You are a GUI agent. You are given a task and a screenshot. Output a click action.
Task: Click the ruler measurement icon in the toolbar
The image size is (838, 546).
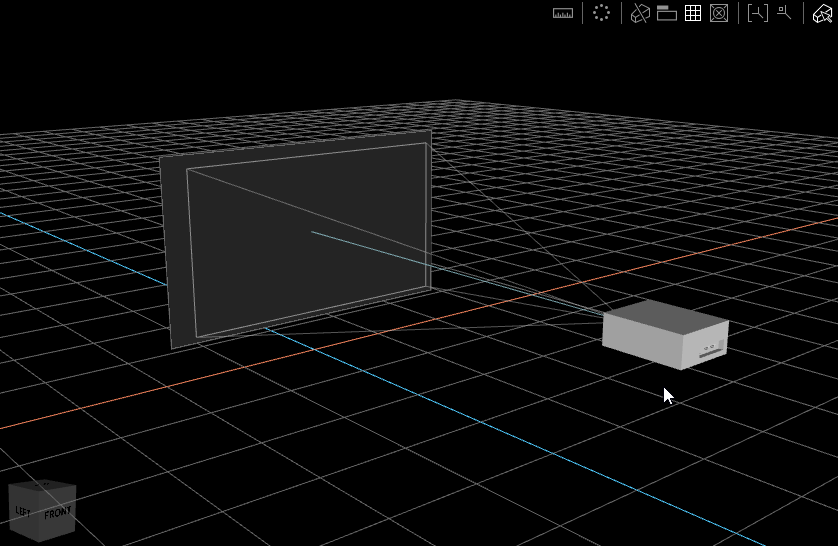pyautogui.click(x=563, y=13)
